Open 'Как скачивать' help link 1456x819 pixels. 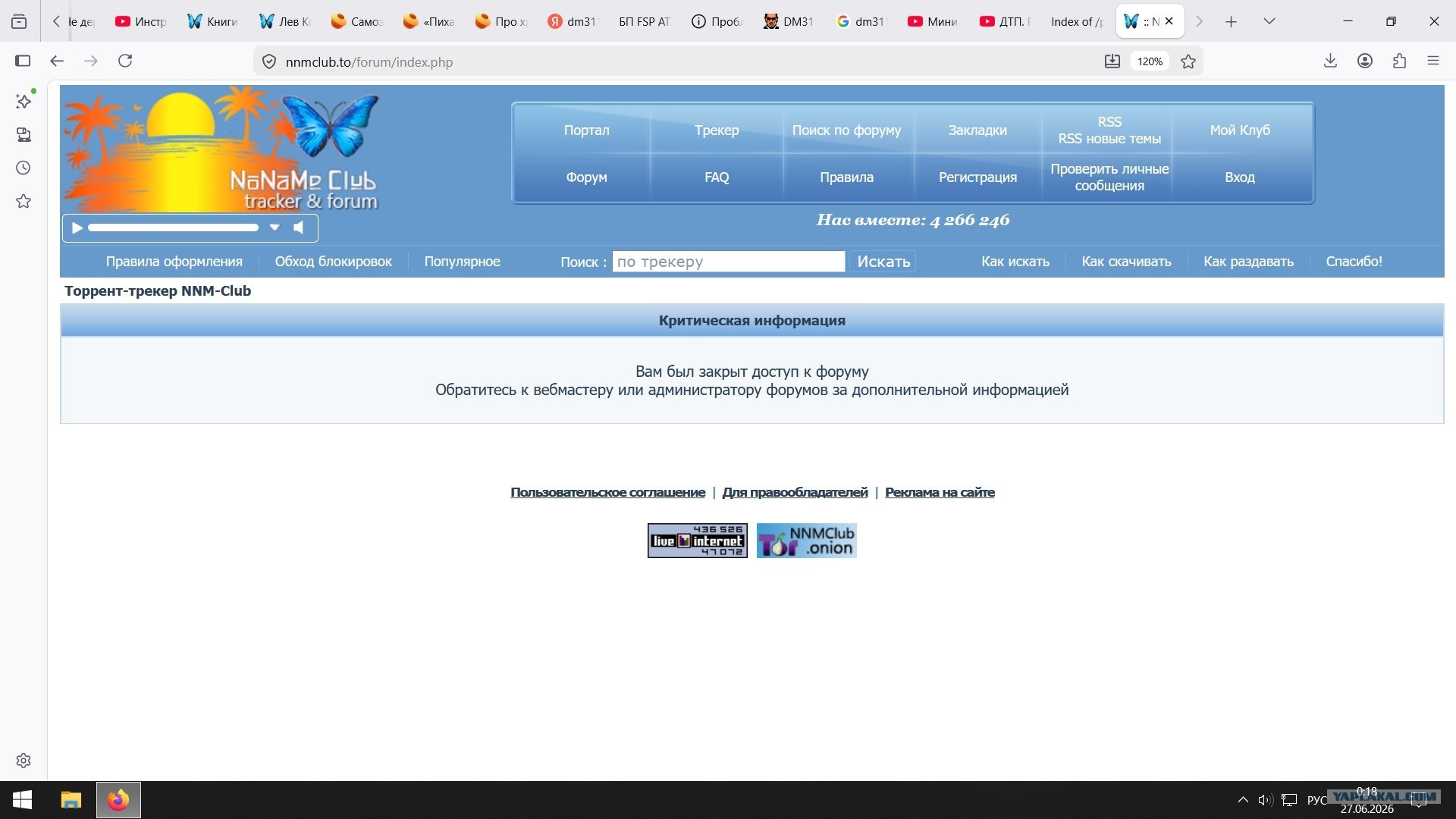click(1126, 262)
